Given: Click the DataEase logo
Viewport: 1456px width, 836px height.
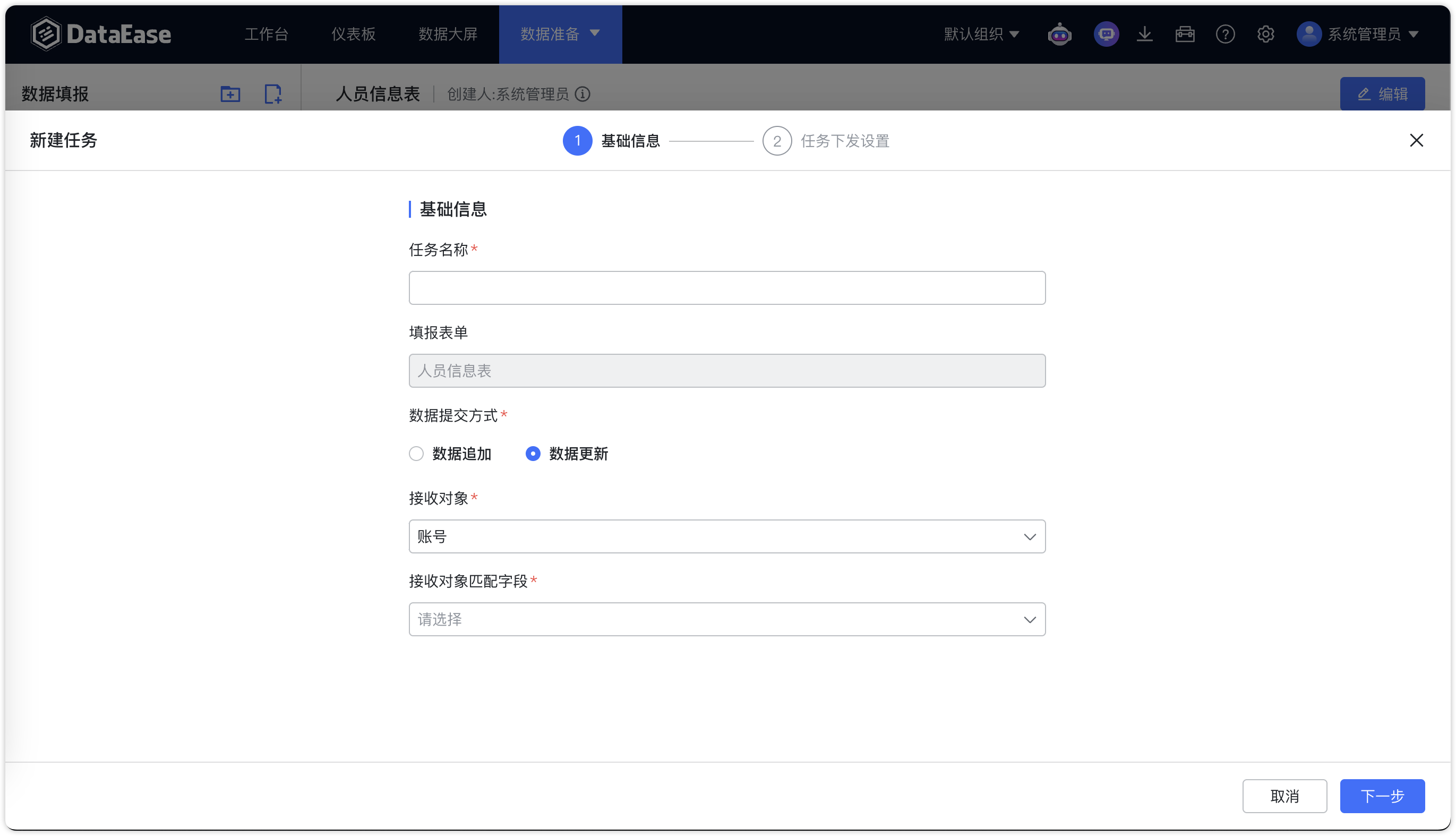Looking at the screenshot, I should tap(100, 34).
